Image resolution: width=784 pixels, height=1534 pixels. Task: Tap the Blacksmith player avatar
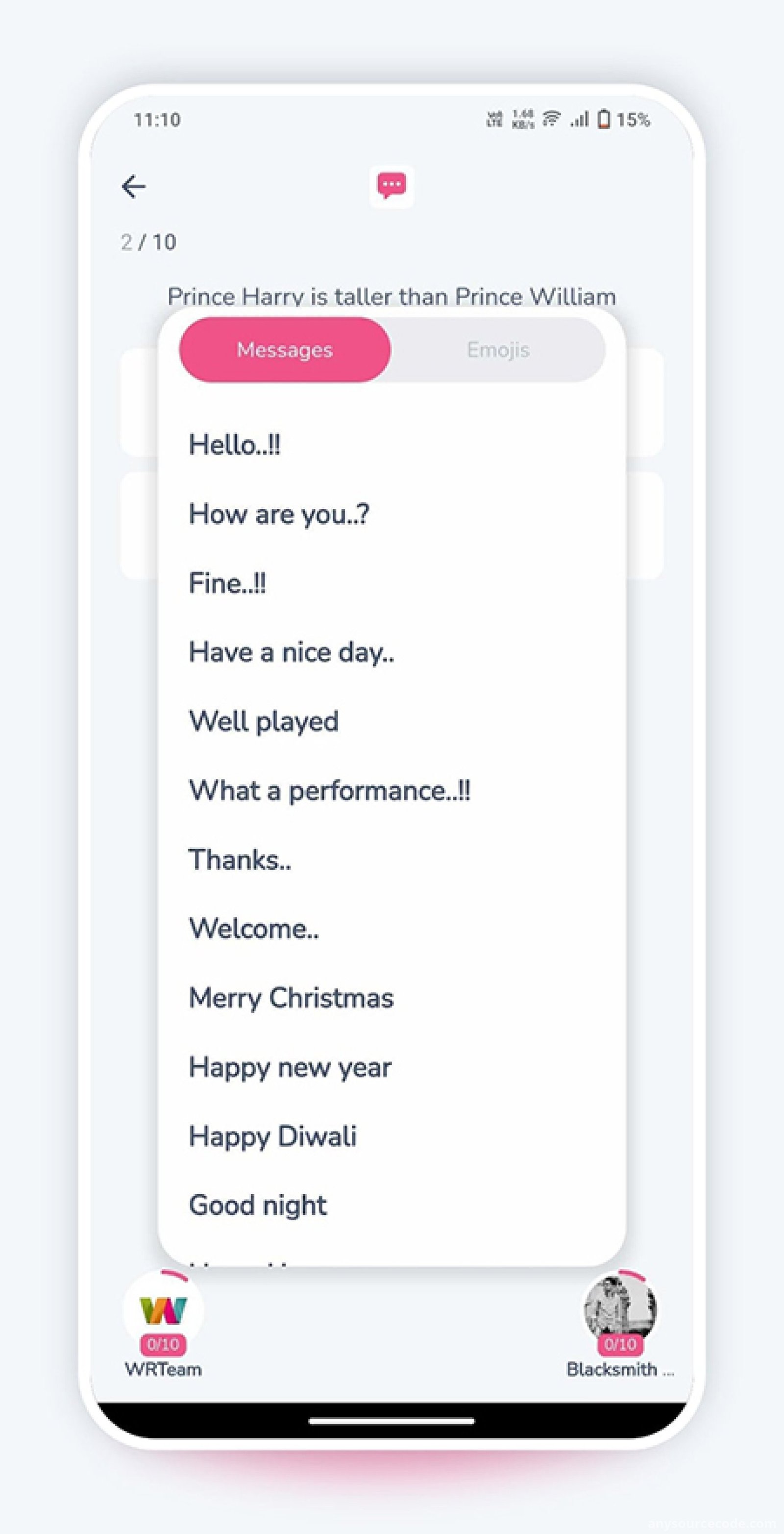point(620,1310)
